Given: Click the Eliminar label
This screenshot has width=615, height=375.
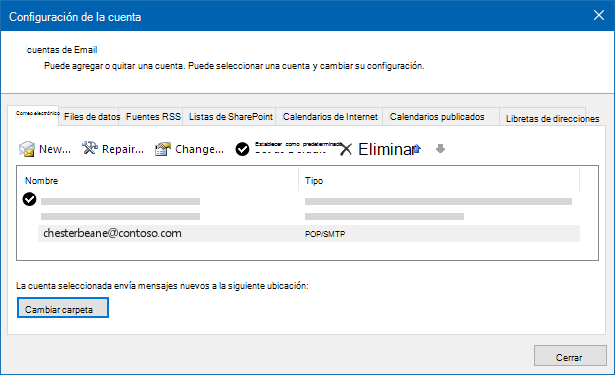Looking at the screenshot, I should pyautogui.click(x=386, y=149).
